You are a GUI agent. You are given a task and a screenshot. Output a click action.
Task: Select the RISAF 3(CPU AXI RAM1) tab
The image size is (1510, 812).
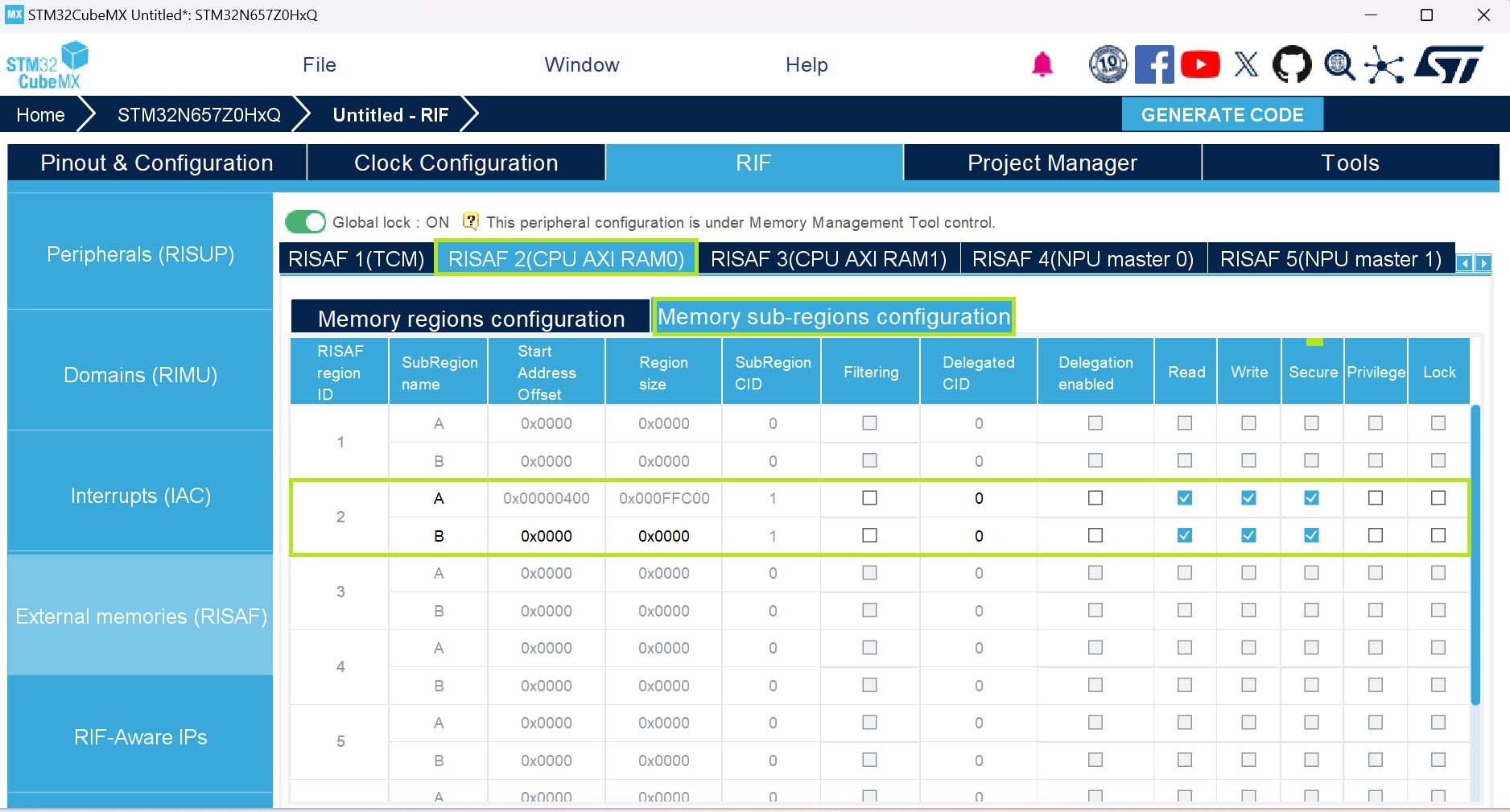click(828, 258)
